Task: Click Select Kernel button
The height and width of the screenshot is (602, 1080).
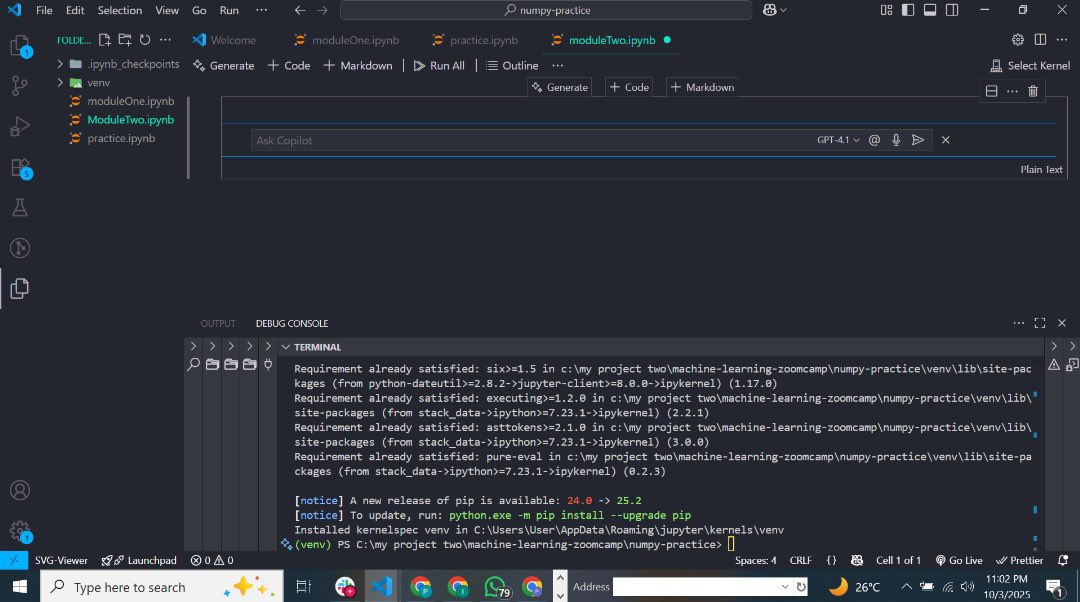Action: (x=1030, y=65)
